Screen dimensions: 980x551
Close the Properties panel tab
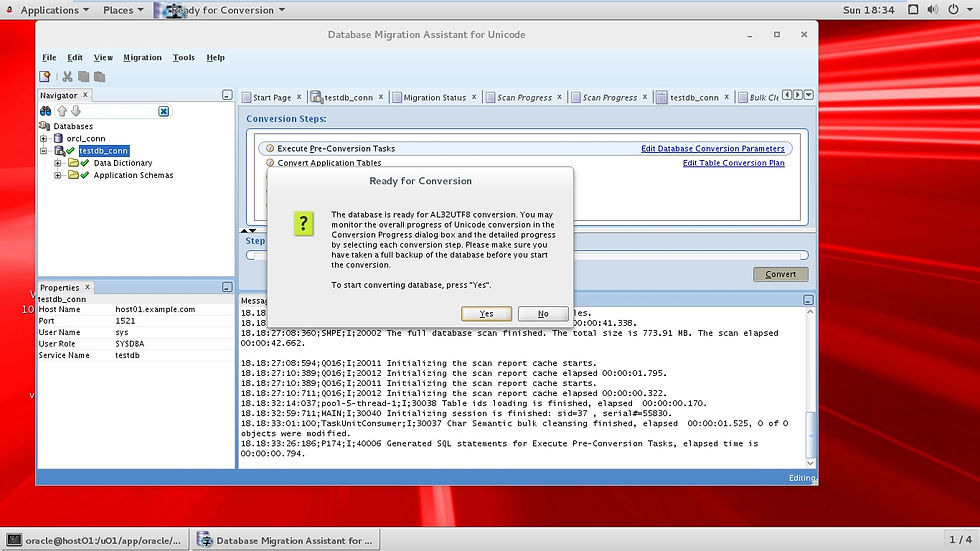88,287
